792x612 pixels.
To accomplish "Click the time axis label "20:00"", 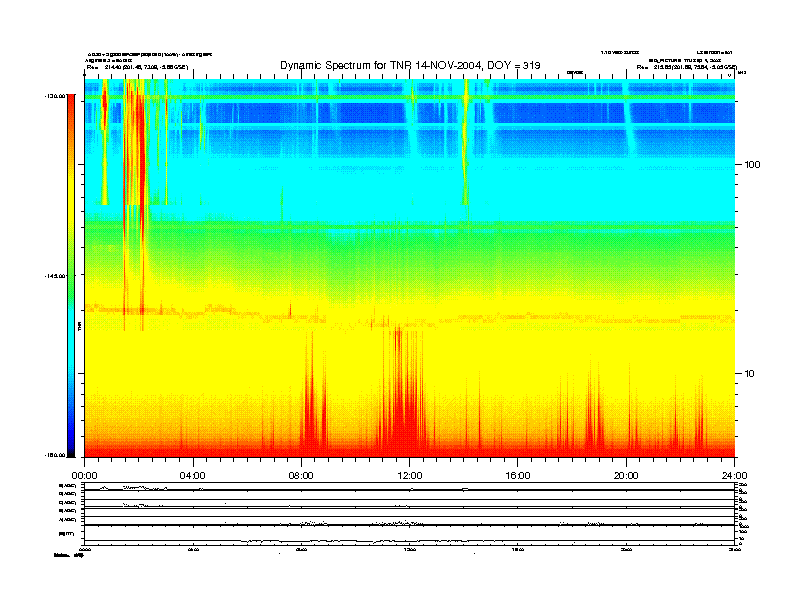I will pyautogui.click(x=626, y=476).
